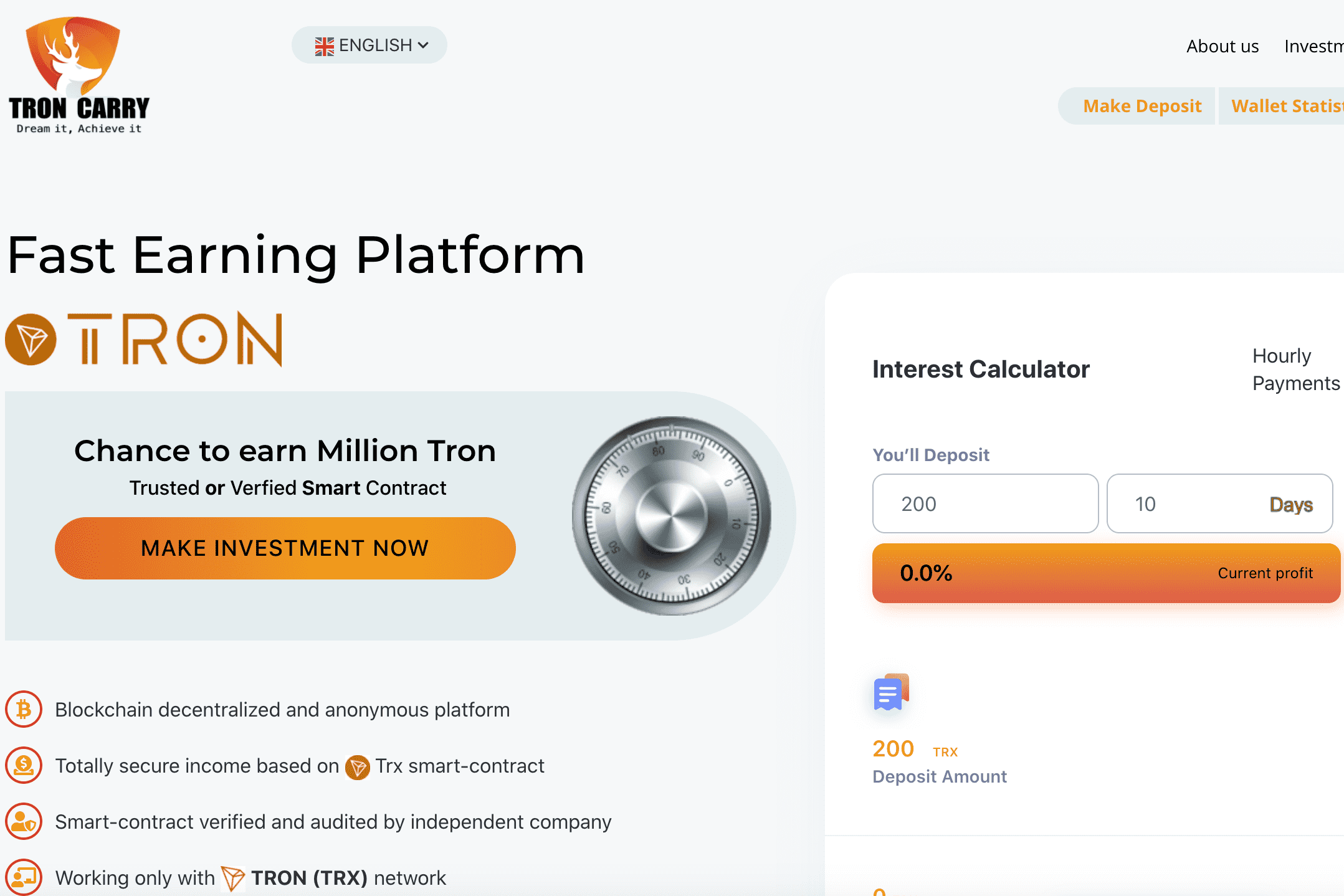Open the About us menu item
The width and height of the screenshot is (1344, 896).
pos(1222,46)
